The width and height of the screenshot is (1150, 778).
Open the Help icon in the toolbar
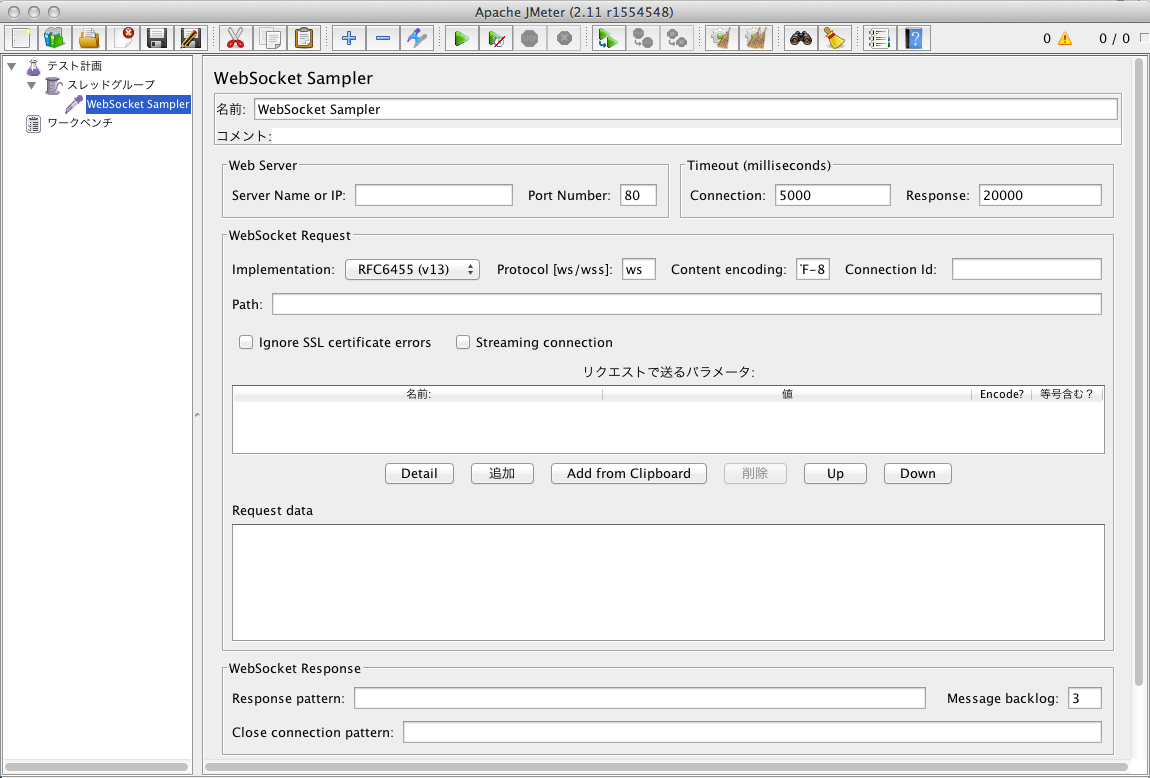tap(913, 38)
